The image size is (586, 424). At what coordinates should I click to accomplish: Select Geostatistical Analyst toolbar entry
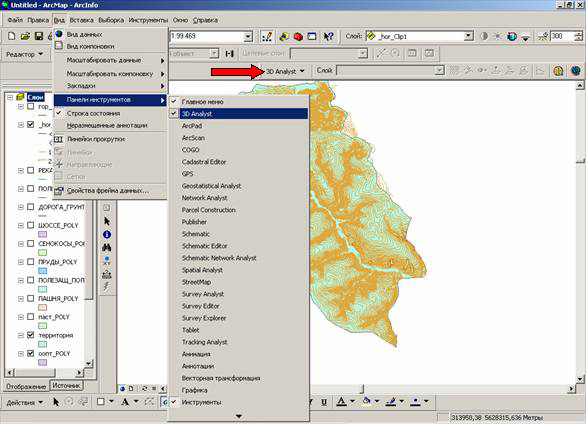coord(238,186)
